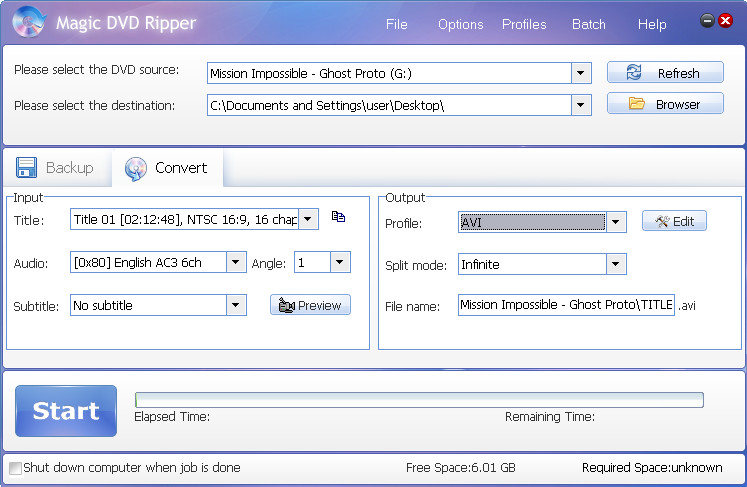The height and width of the screenshot is (487, 747).
Task: Click the Preview button
Action: coord(310,305)
